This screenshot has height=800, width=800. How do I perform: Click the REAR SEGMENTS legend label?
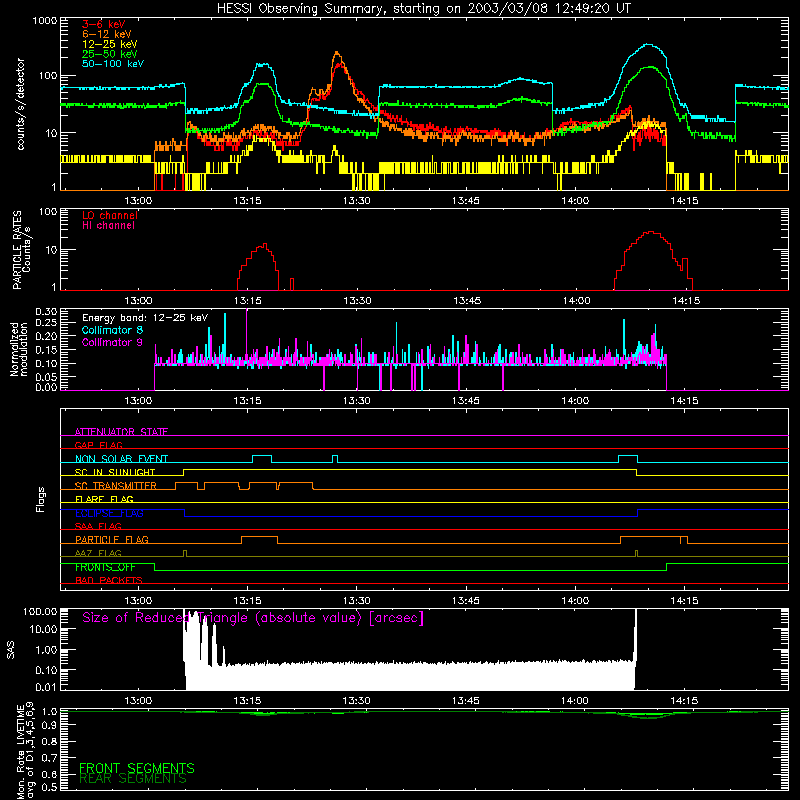[x=133, y=779]
